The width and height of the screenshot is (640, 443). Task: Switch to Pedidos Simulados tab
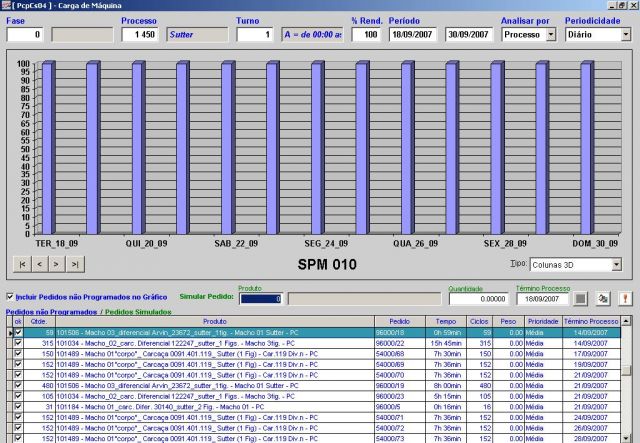coord(138,312)
